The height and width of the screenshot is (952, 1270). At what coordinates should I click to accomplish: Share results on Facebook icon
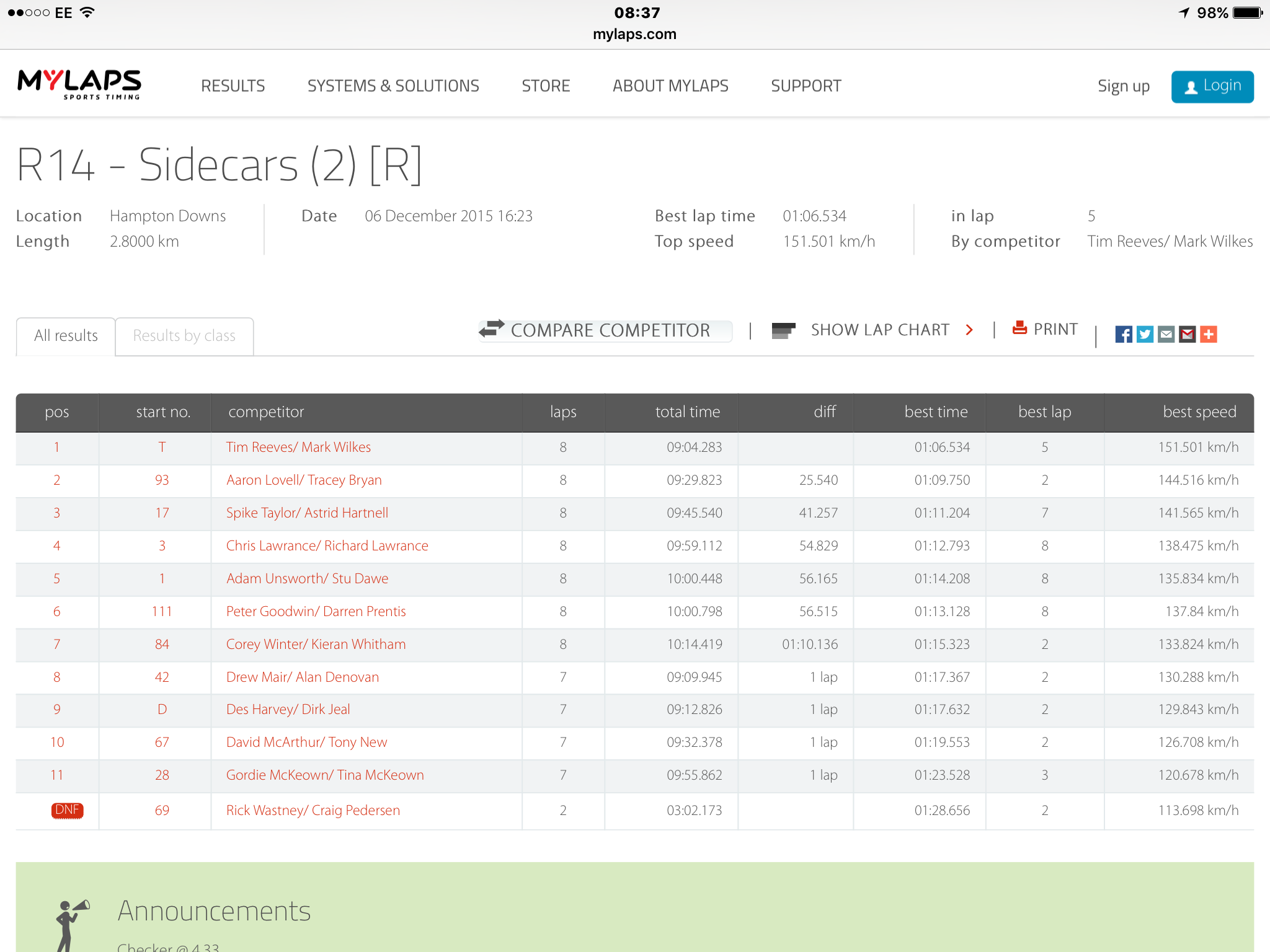[x=1124, y=335]
